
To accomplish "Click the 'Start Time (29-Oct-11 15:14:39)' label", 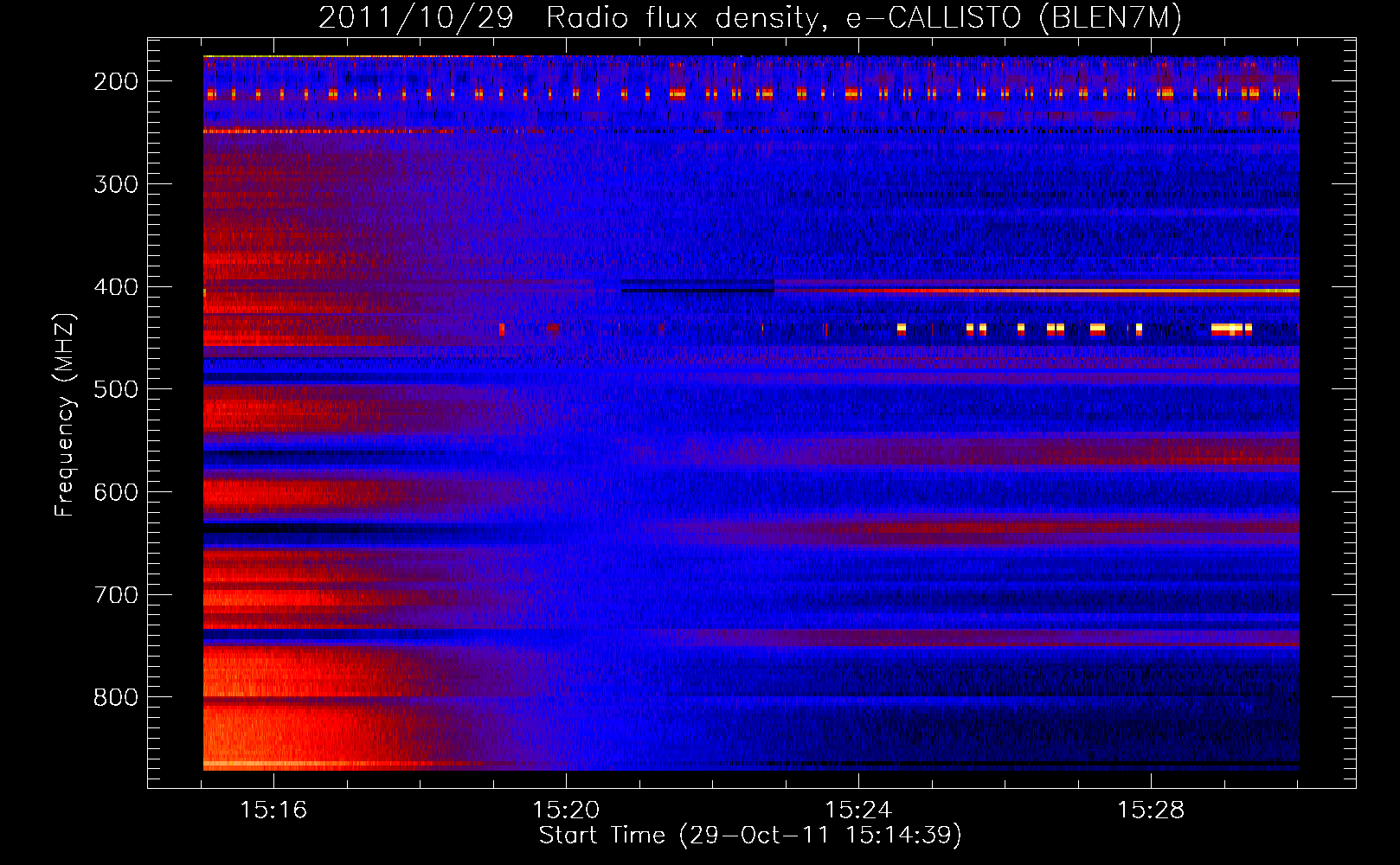I will tap(750, 836).
